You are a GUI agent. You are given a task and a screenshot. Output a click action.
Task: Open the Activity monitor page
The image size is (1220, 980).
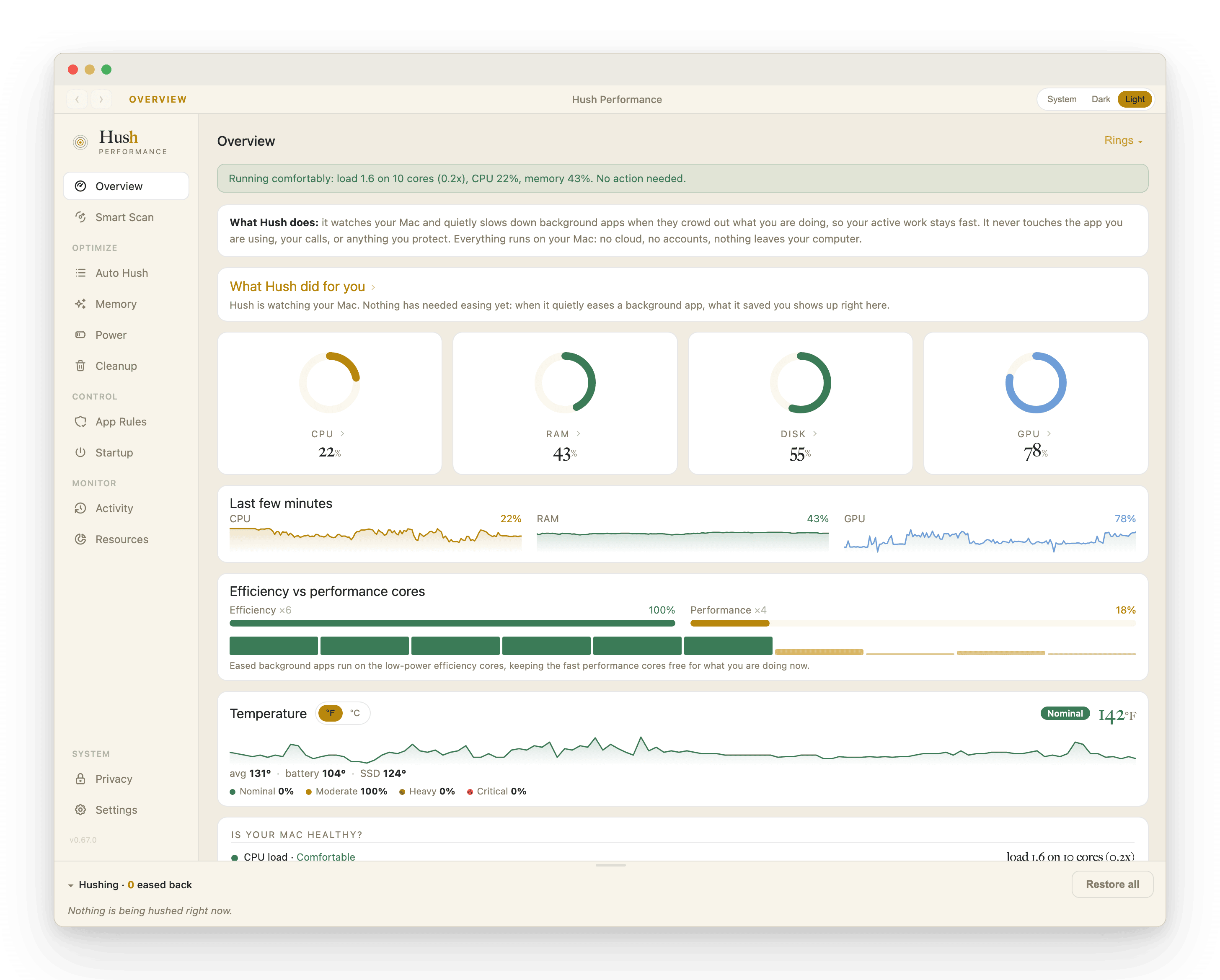126,508
